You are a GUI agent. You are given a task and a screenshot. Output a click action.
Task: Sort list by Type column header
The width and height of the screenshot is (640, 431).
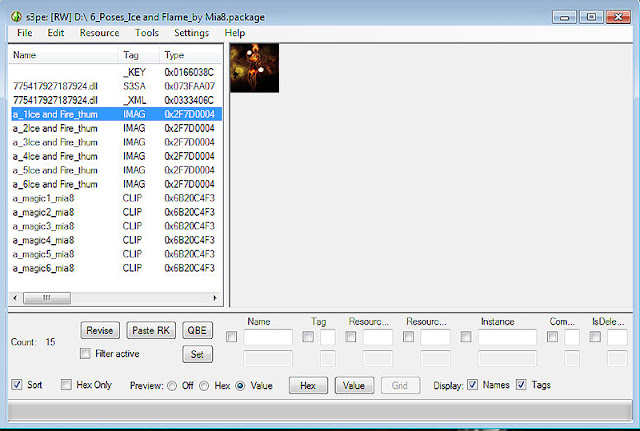pos(191,55)
